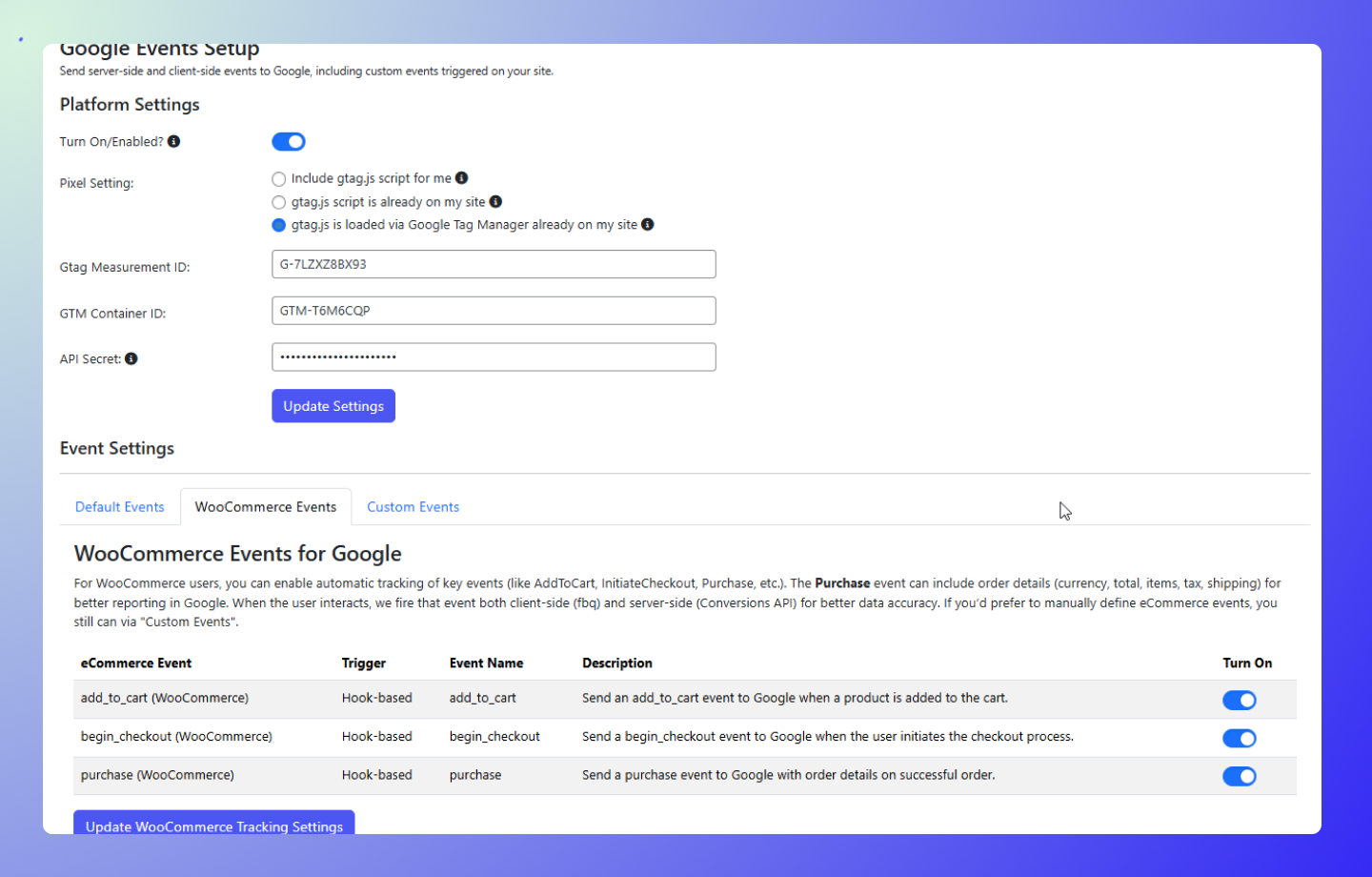Click info icon next to API Secret label

[x=131, y=358]
